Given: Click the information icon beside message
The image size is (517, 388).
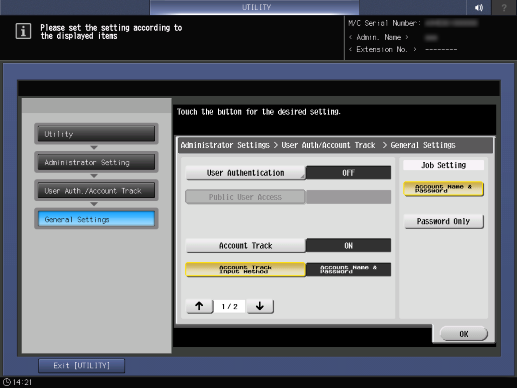Looking at the screenshot, I should tap(23, 31).
